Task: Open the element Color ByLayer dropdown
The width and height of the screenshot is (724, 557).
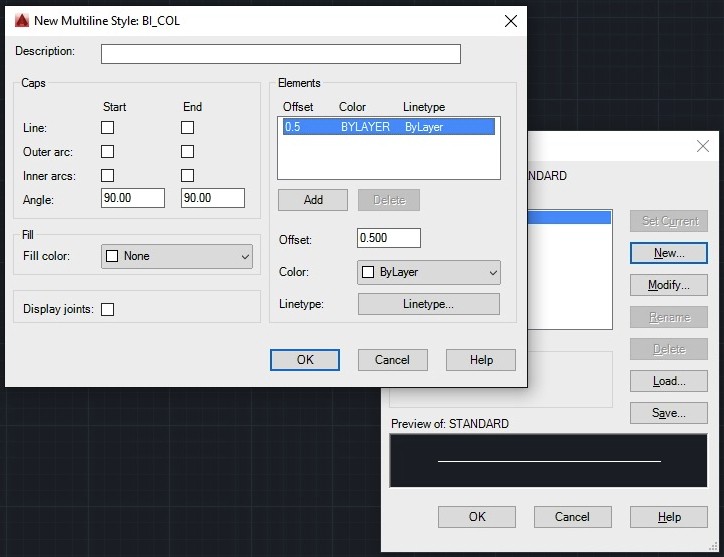Action: (x=428, y=272)
